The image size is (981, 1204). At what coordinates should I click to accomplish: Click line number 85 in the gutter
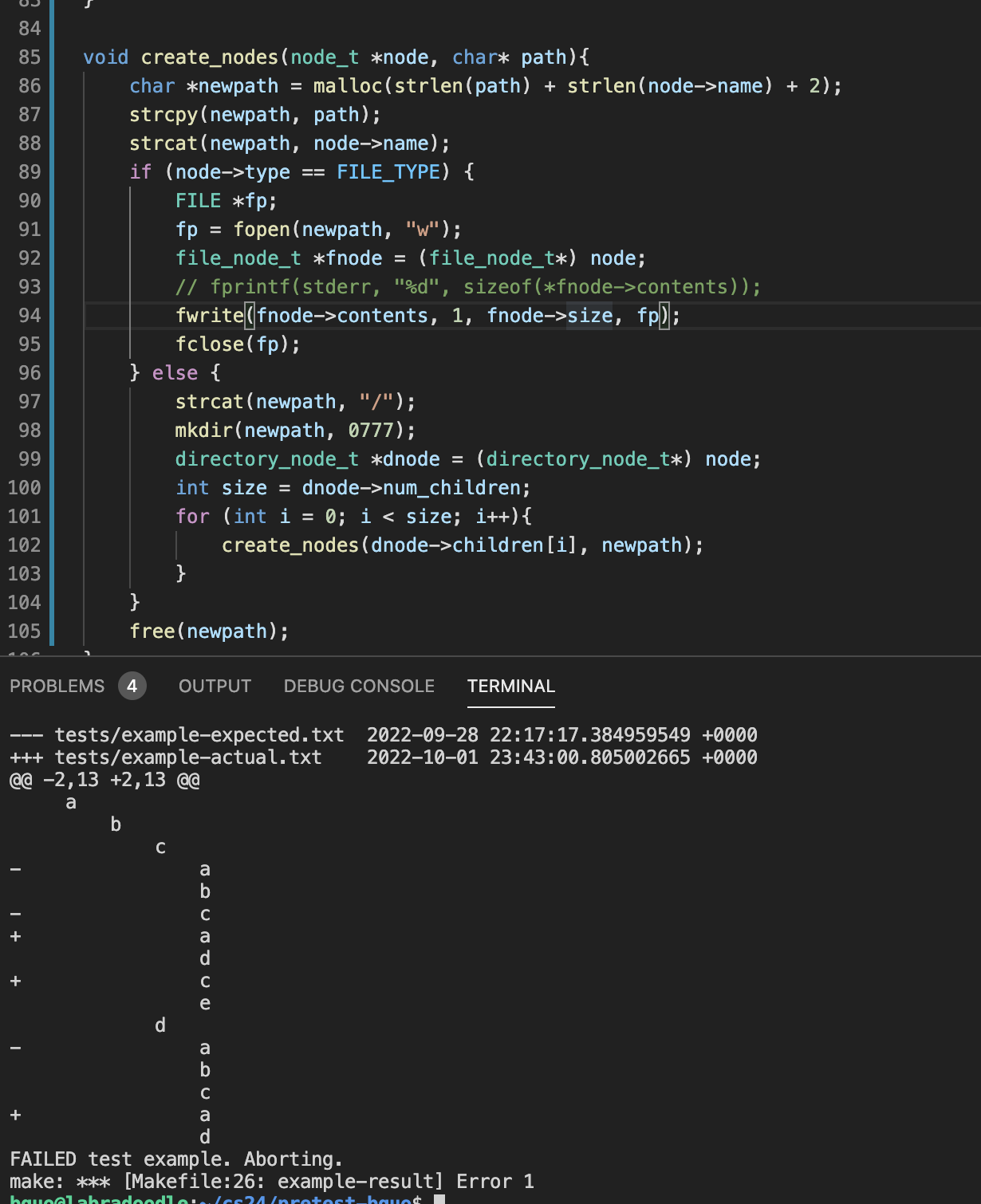coord(30,57)
